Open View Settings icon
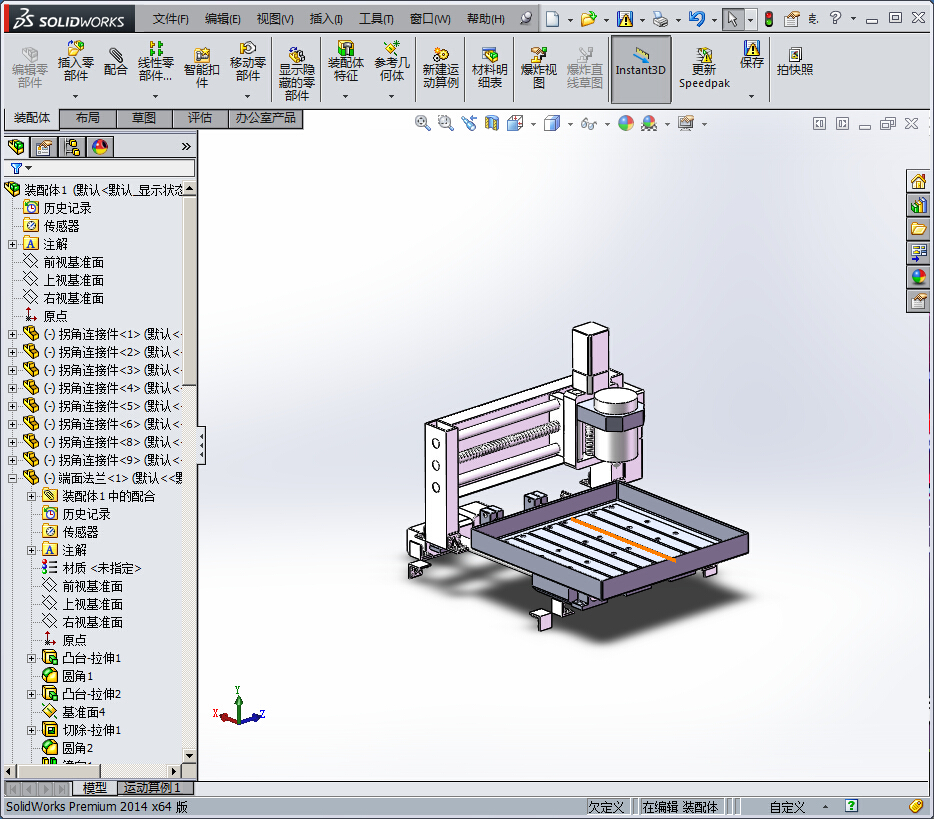The width and height of the screenshot is (934, 819). (686, 123)
